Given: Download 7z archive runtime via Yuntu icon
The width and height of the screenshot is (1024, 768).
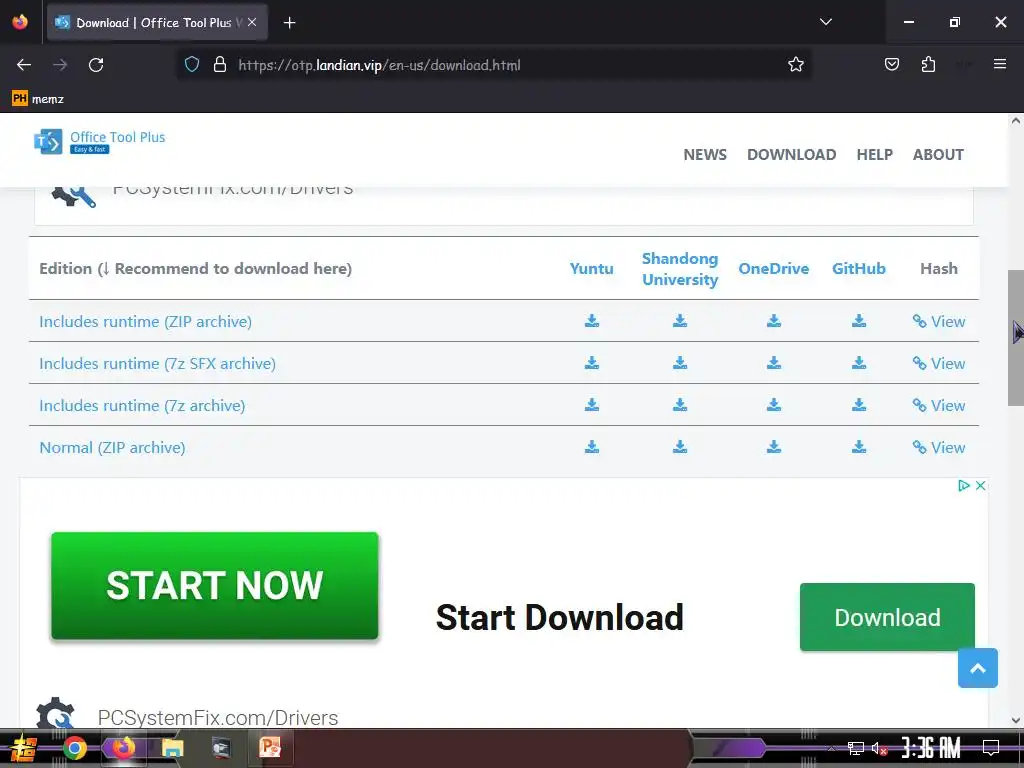Looking at the screenshot, I should click(592, 405).
